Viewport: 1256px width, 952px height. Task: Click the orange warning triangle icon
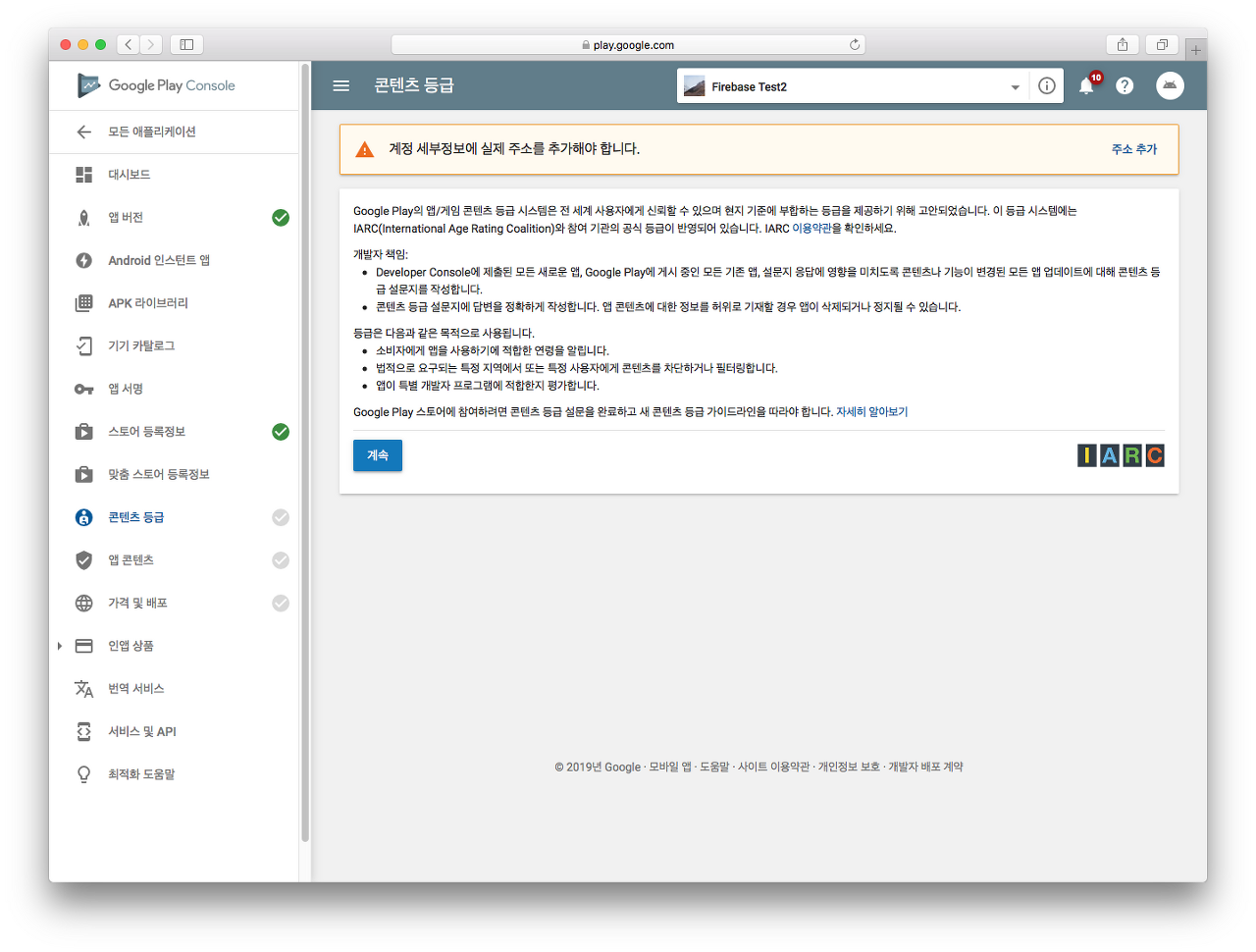click(365, 149)
